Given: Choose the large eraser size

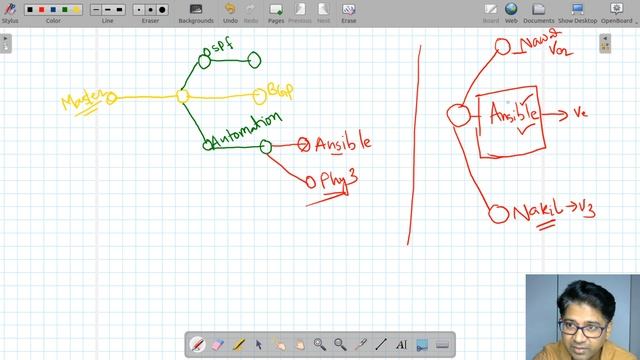Looking at the screenshot, I should click(162, 9).
